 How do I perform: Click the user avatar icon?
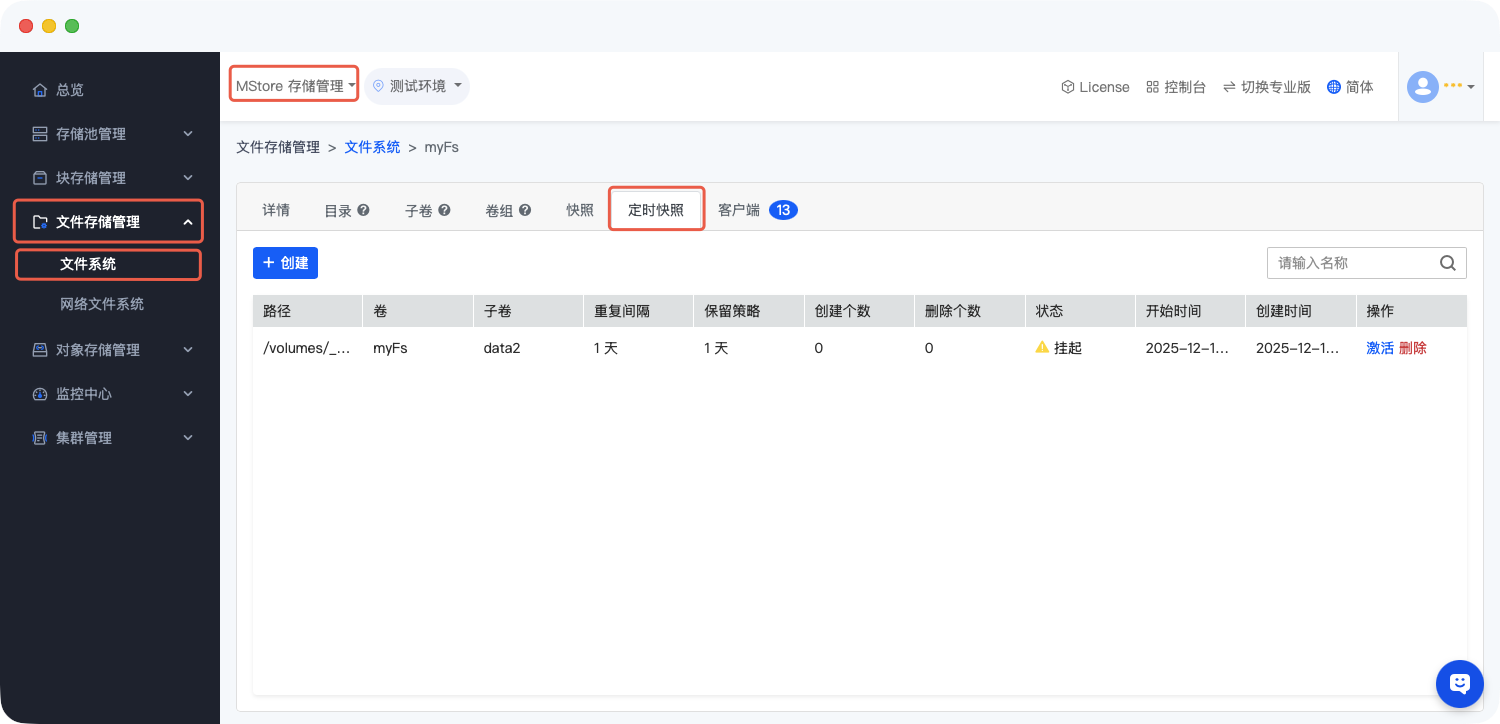pos(1422,87)
